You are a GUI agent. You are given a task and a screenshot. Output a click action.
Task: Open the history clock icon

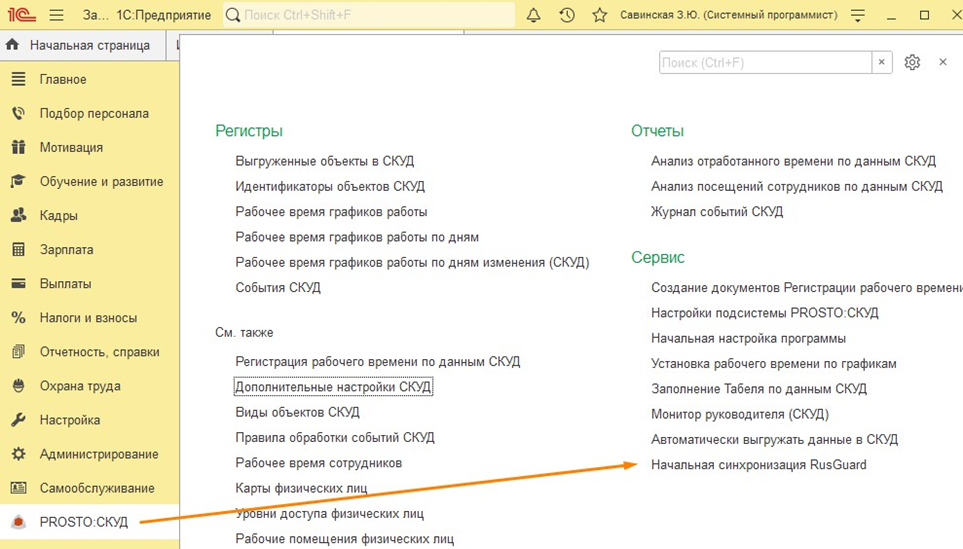567,15
